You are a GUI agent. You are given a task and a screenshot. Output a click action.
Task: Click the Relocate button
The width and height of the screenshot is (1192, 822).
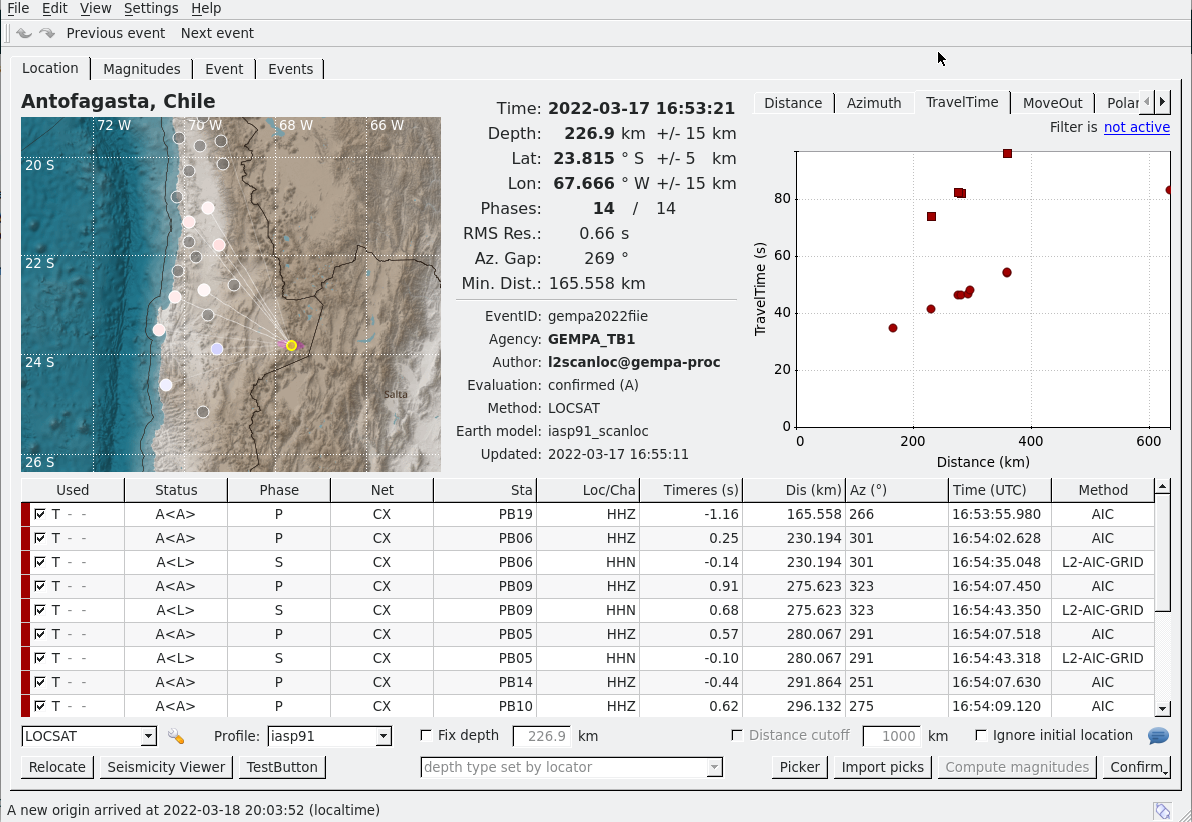click(57, 767)
